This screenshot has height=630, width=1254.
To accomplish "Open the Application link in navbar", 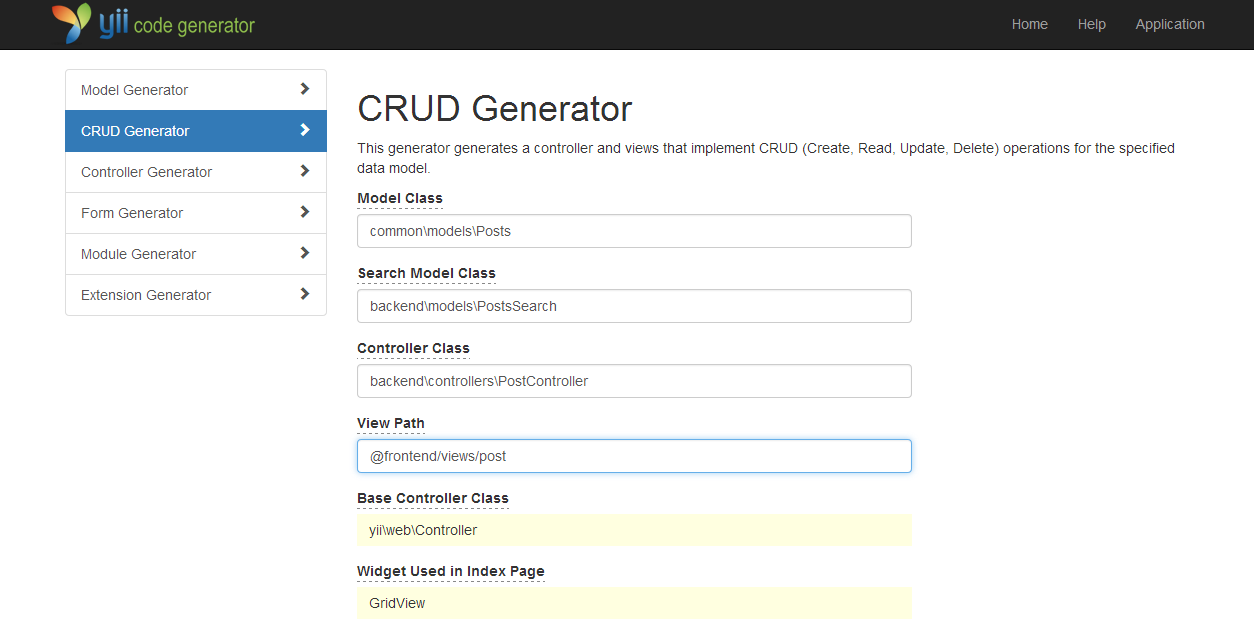I will click(x=1170, y=24).
